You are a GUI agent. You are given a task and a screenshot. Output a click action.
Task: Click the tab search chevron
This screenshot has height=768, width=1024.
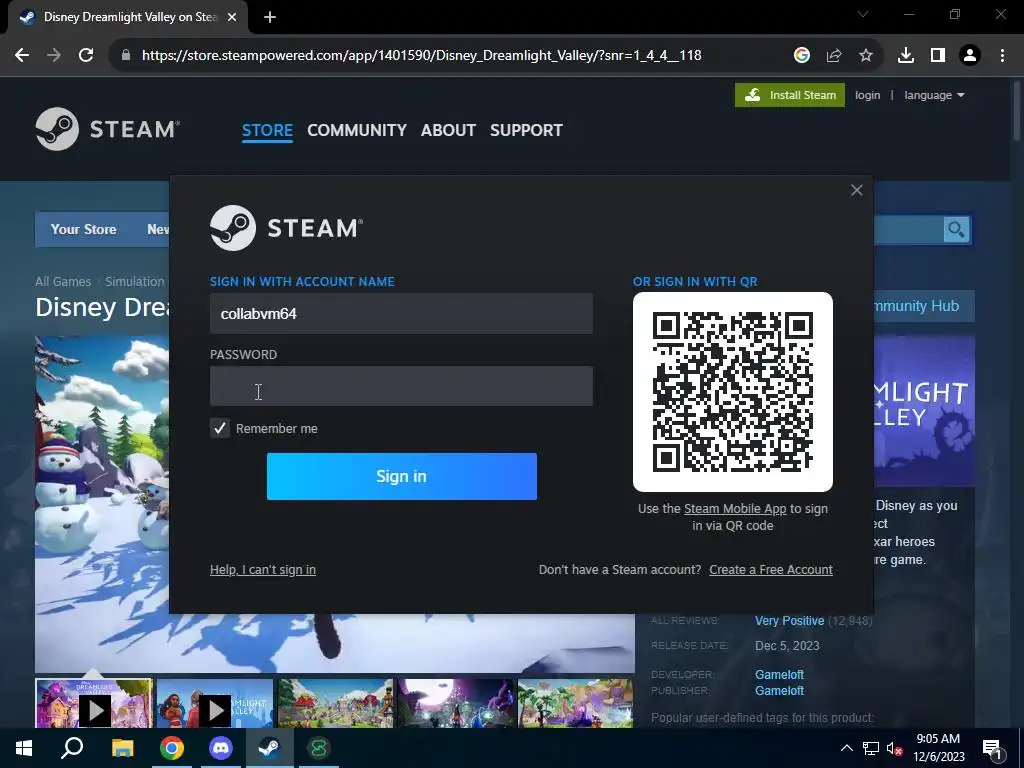[863, 14]
